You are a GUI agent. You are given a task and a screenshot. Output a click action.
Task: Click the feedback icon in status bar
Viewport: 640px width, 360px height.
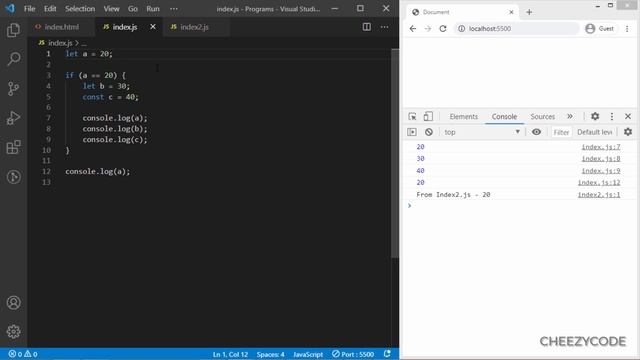(387, 353)
